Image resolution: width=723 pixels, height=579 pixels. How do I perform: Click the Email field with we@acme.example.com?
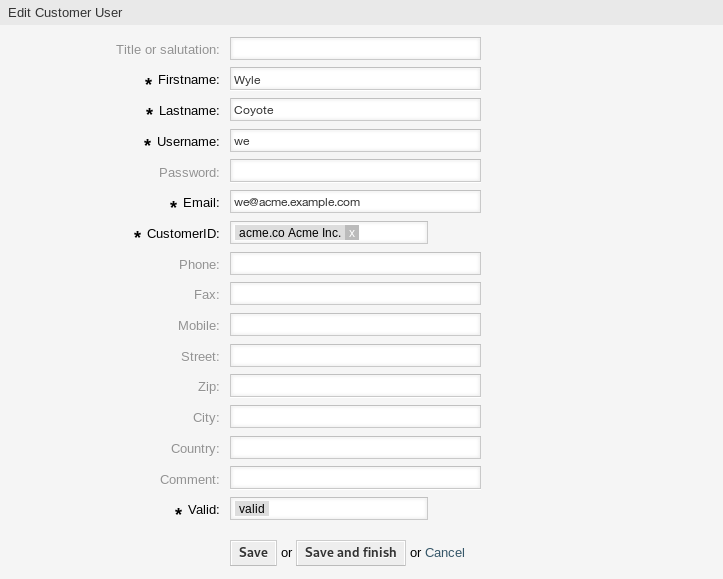tap(356, 202)
